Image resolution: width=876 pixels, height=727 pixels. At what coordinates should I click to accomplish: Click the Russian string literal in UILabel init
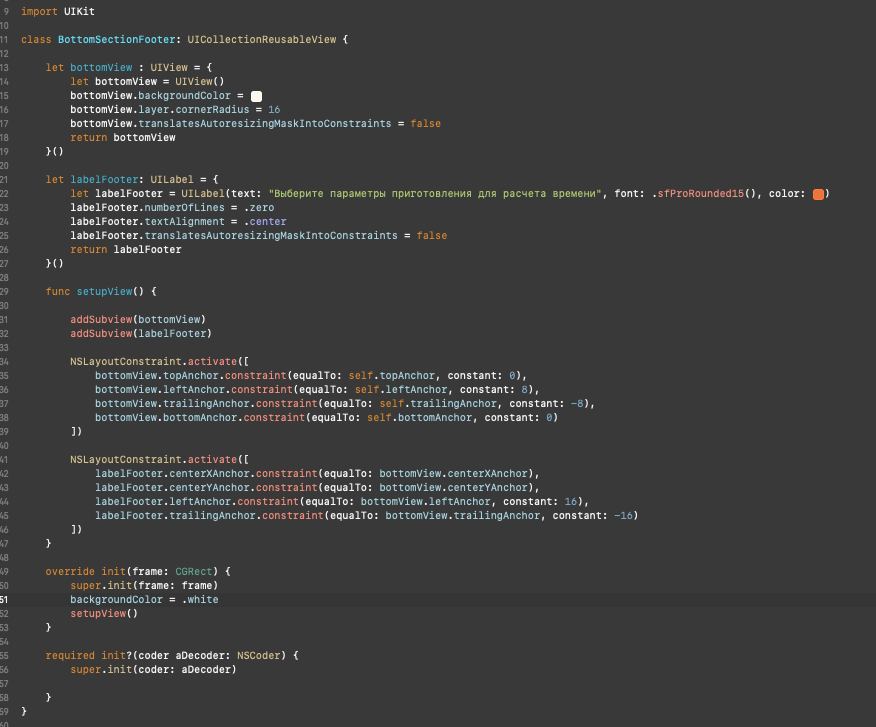click(435, 194)
